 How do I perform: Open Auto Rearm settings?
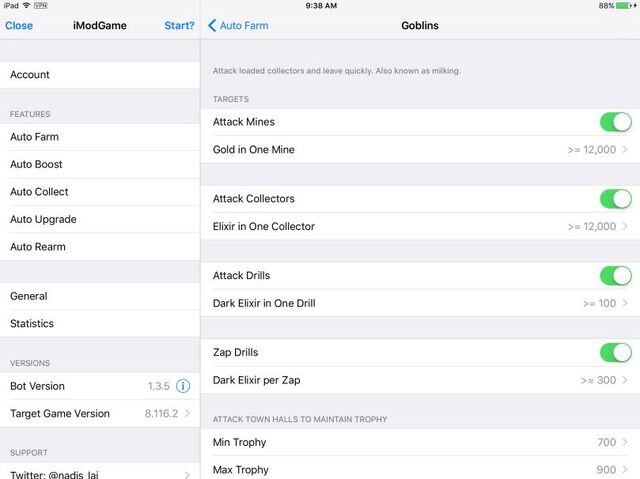click(100, 247)
